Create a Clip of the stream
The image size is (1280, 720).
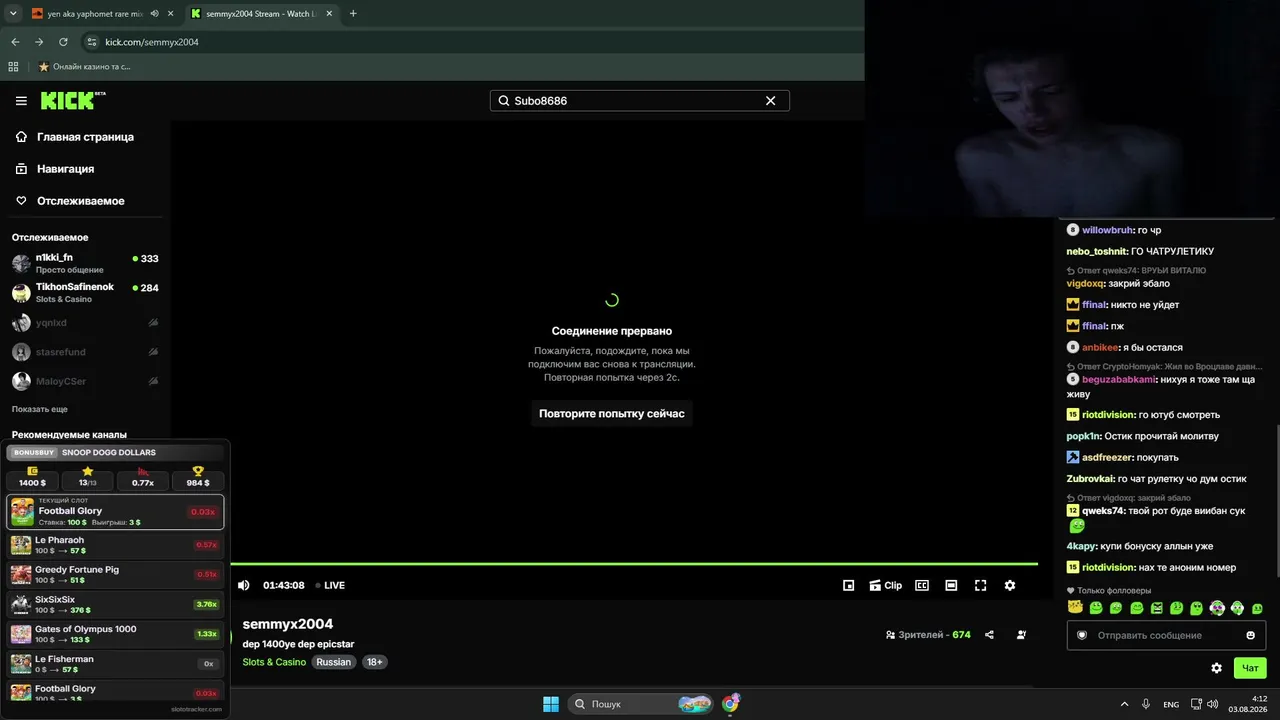[885, 585]
